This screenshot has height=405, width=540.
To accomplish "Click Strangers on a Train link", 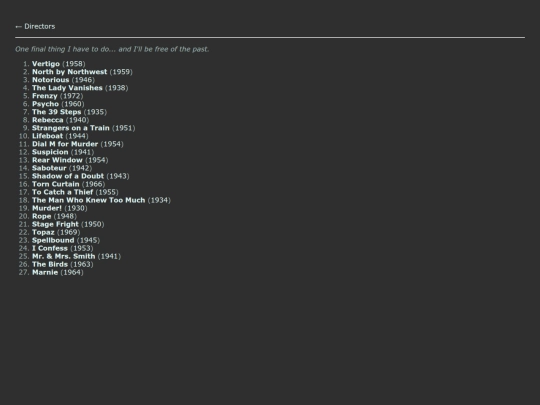I will [71, 128].
